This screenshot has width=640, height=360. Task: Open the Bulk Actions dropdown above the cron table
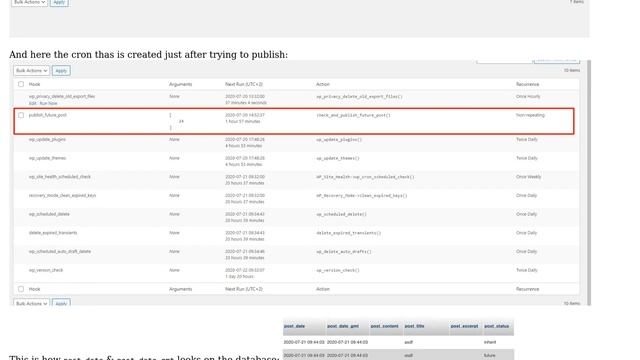click(31, 71)
